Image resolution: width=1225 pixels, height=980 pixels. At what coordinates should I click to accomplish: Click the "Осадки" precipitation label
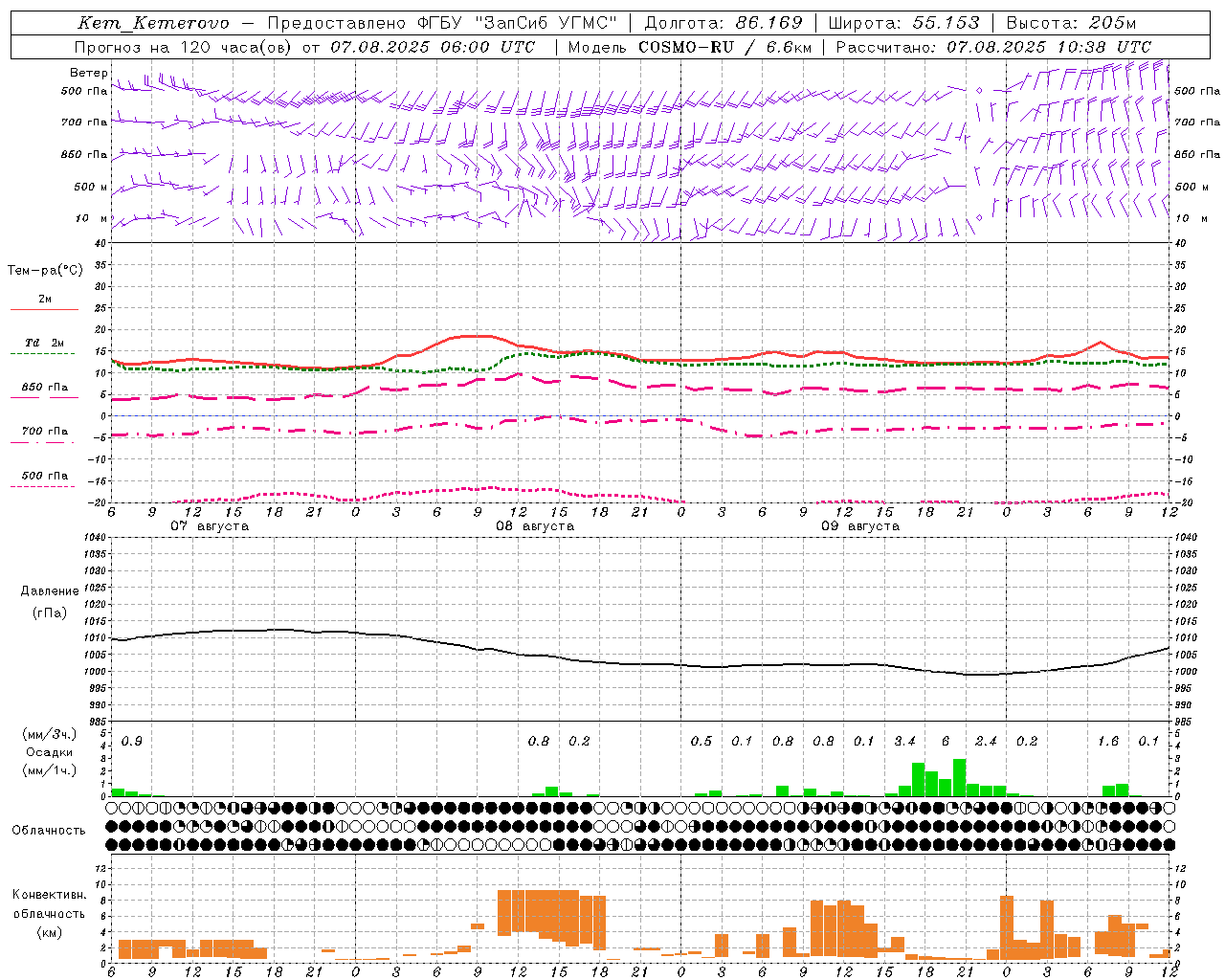coord(49,752)
